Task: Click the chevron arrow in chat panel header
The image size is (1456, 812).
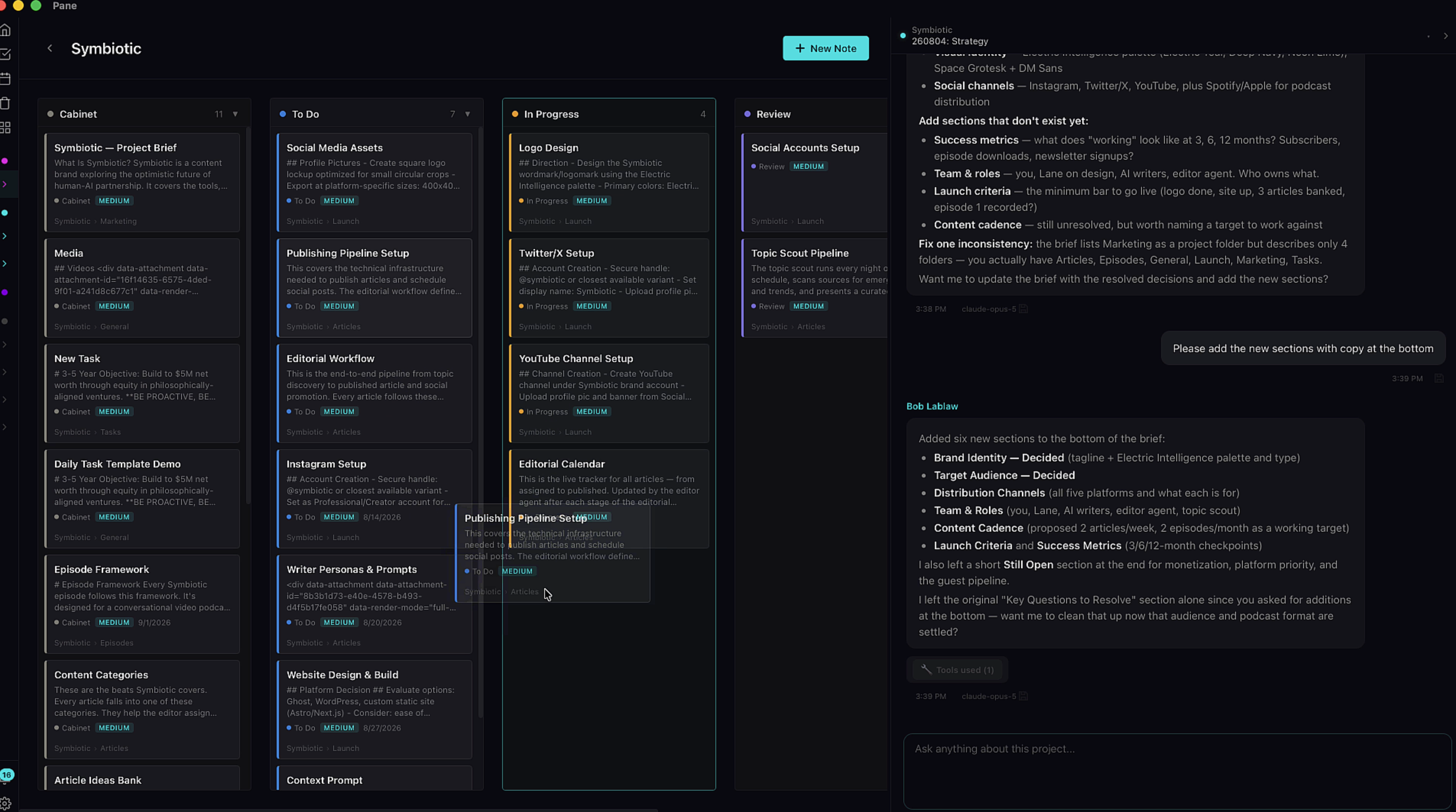Action: pyautogui.click(x=1445, y=36)
